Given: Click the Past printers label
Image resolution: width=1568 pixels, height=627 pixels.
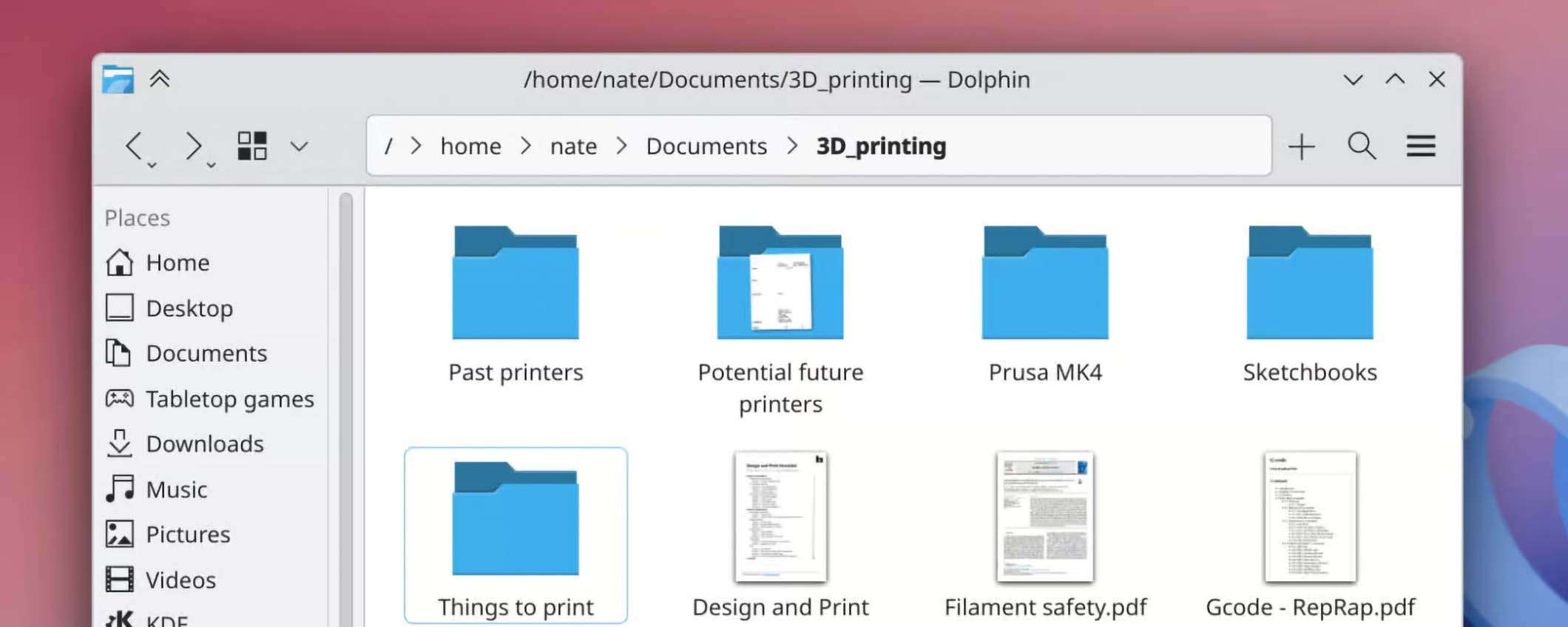Looking at the screenshot, I should pyautogui.click(x=516, y=372).
